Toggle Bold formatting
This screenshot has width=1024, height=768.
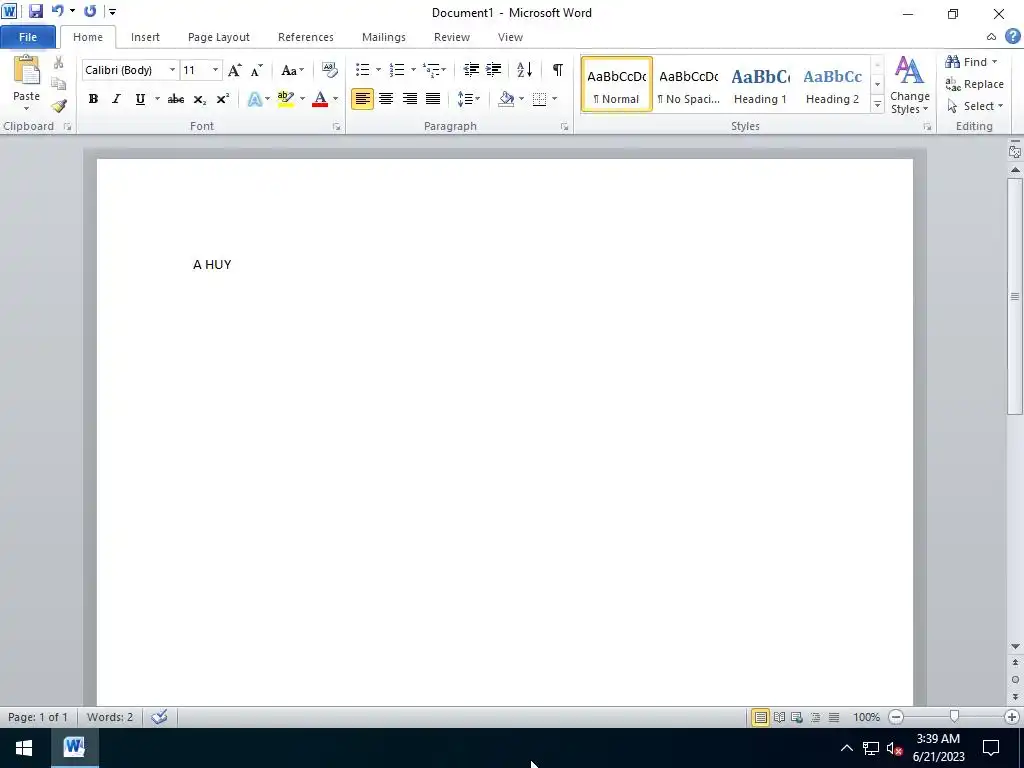(x=93, y=99)
